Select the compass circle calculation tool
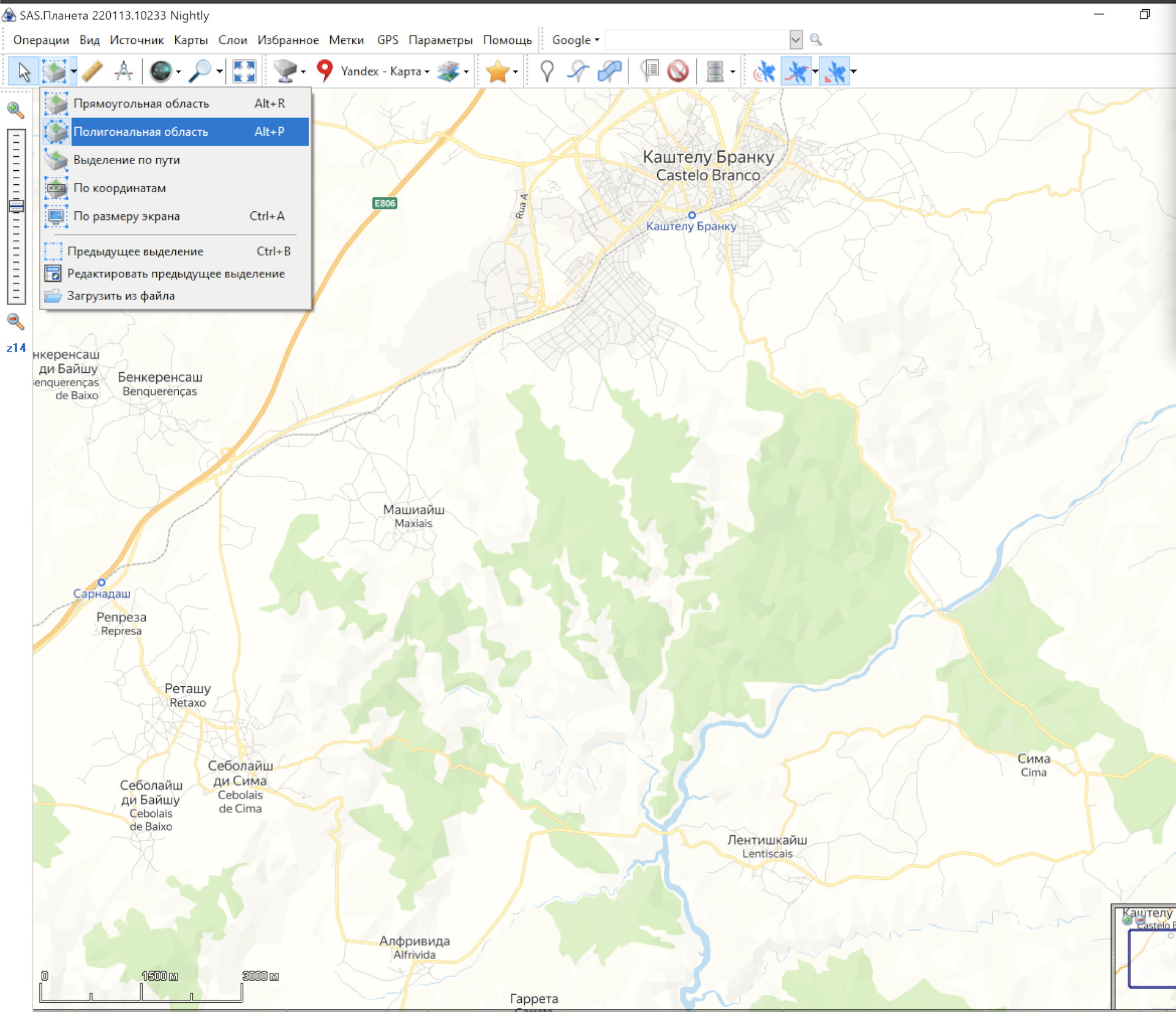 124,72
